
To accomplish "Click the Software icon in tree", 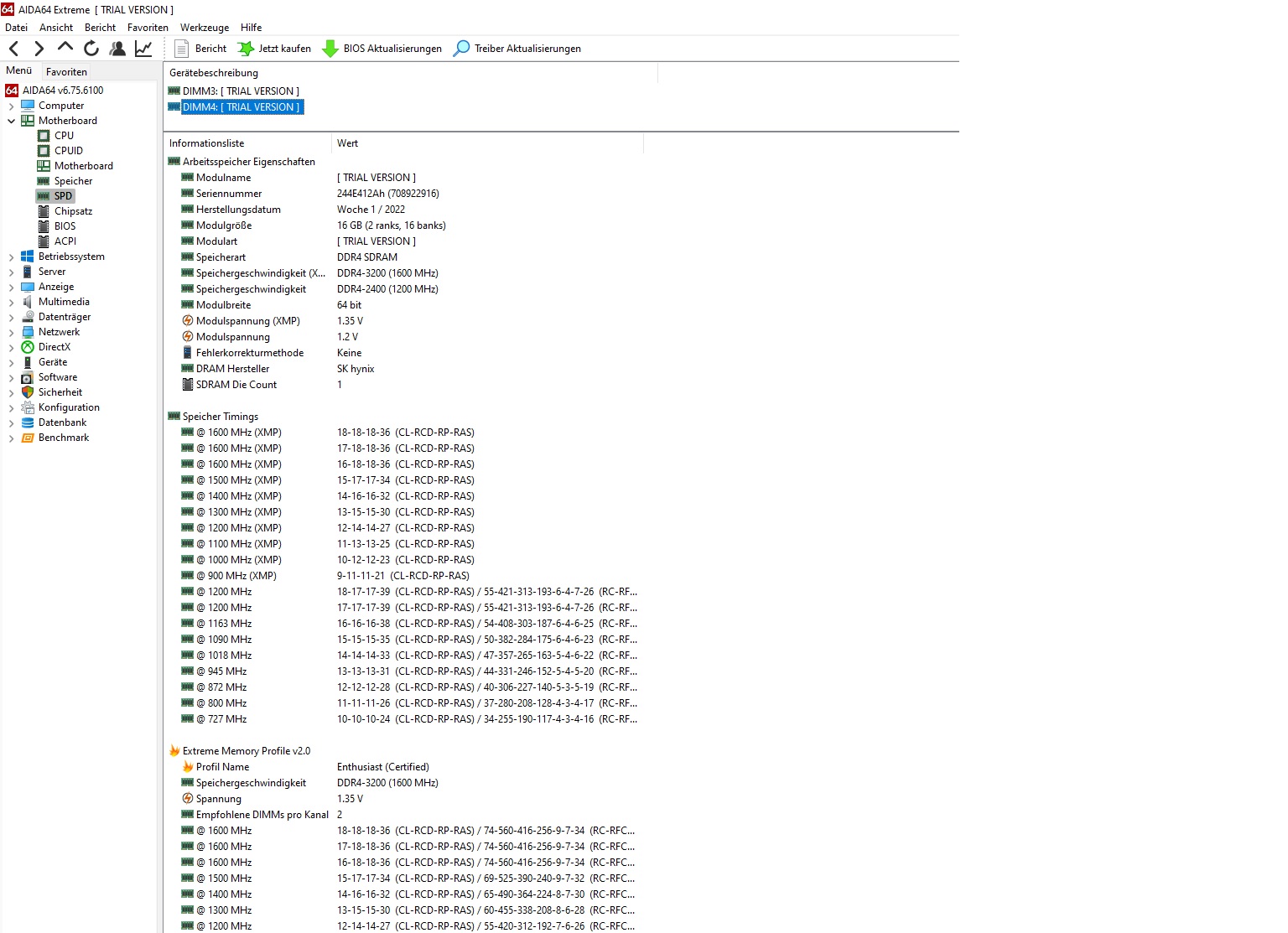I will coord(28,377).
